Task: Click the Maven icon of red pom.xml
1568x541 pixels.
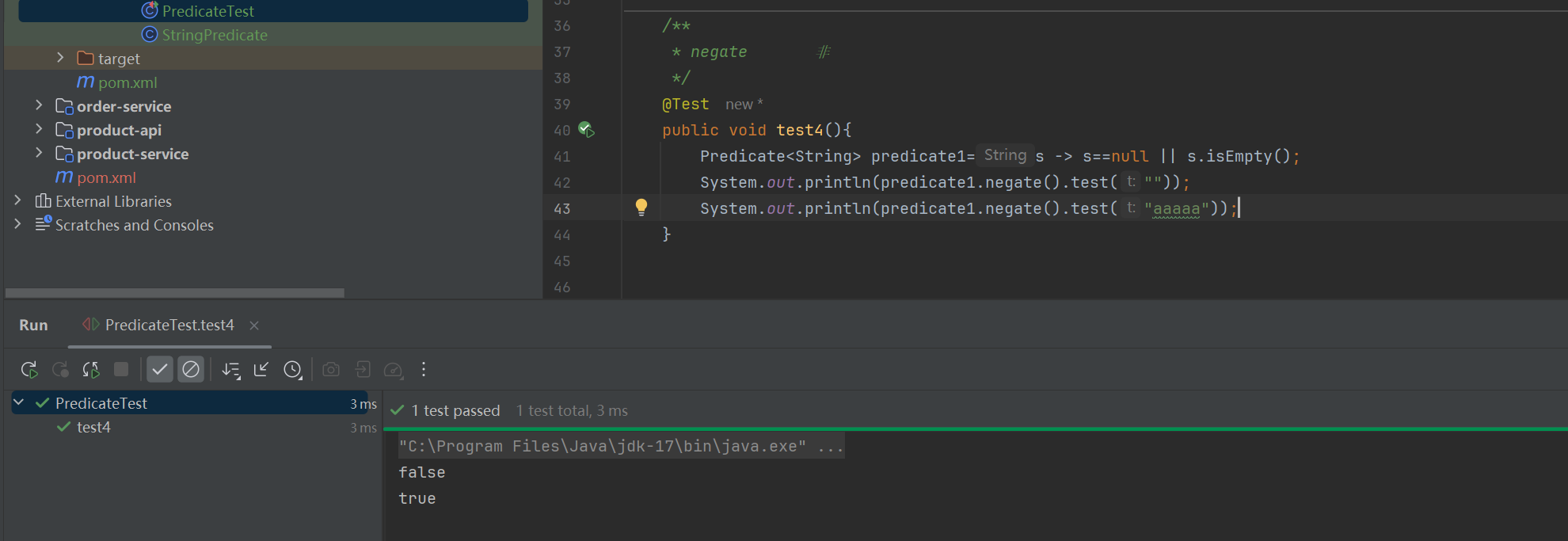Action: (x=64, y=177)
